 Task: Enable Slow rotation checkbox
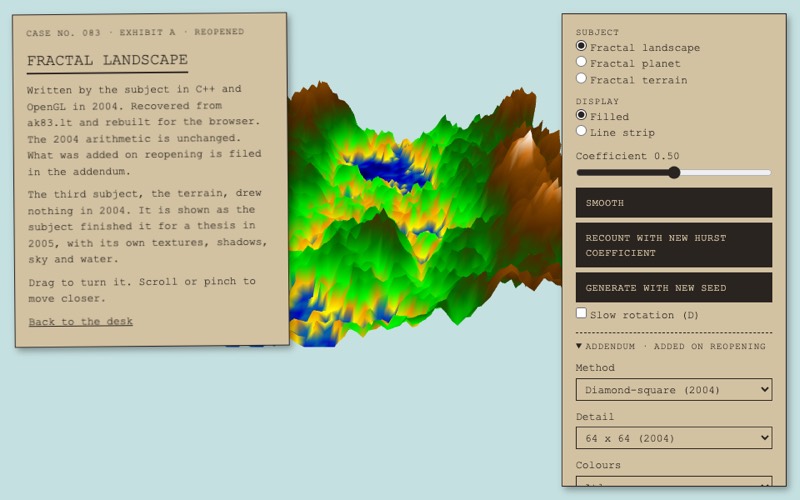(x=581, y=313)
